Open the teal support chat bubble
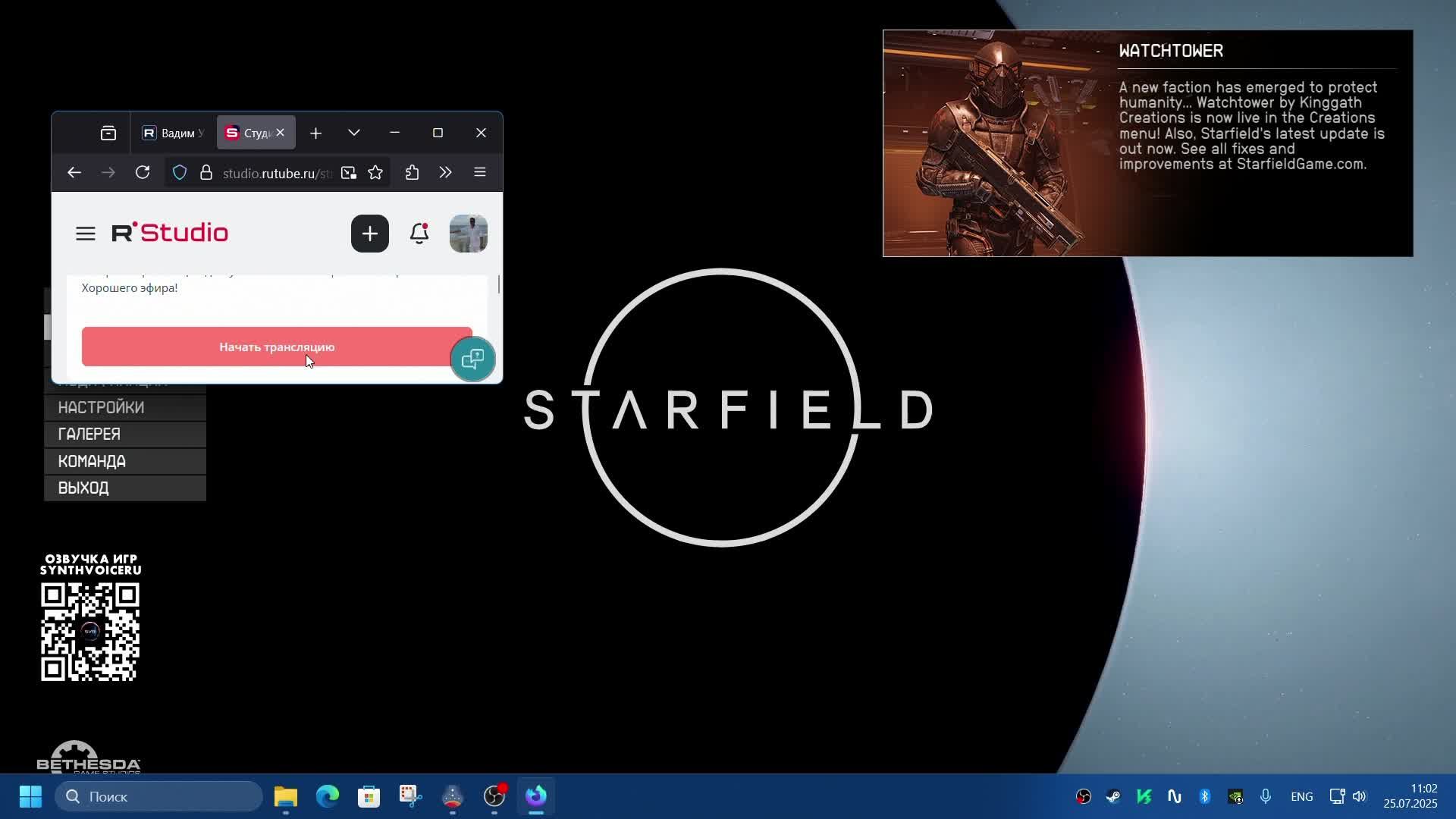This screenshot has height=819, width=1456. click(472, 359)
